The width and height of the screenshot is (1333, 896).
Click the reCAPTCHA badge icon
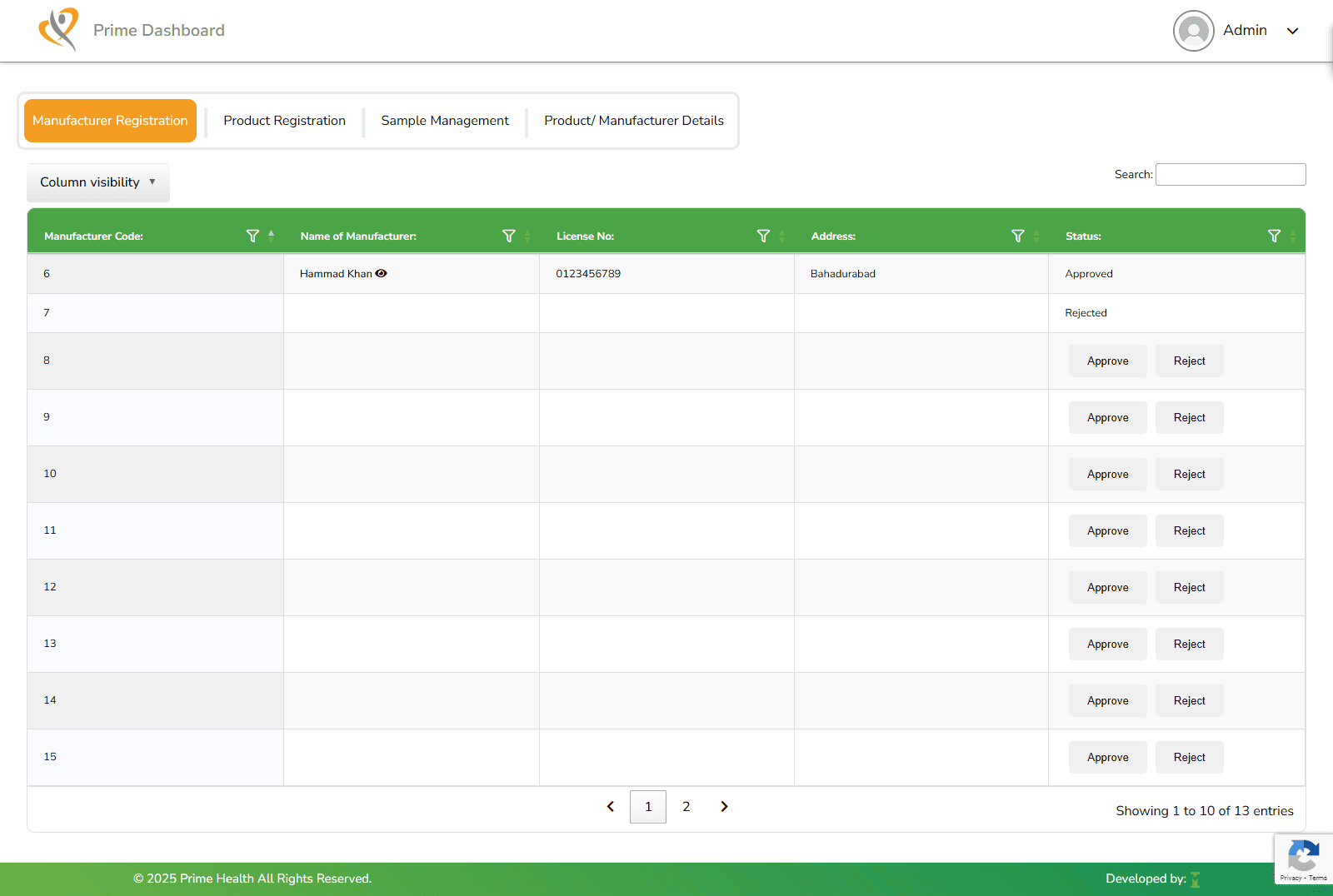click(1303, 856)
